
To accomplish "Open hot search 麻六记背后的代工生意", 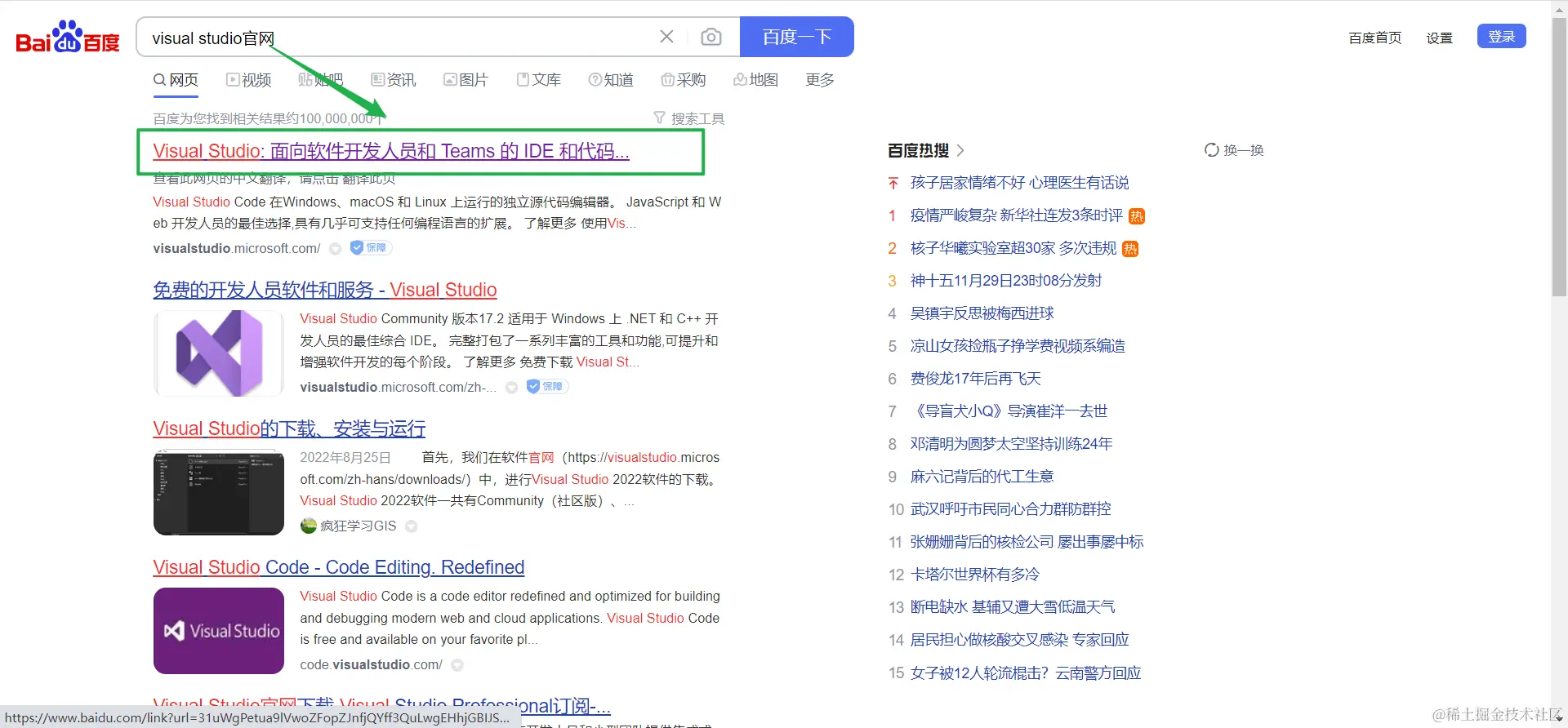I will coord(982,477).
